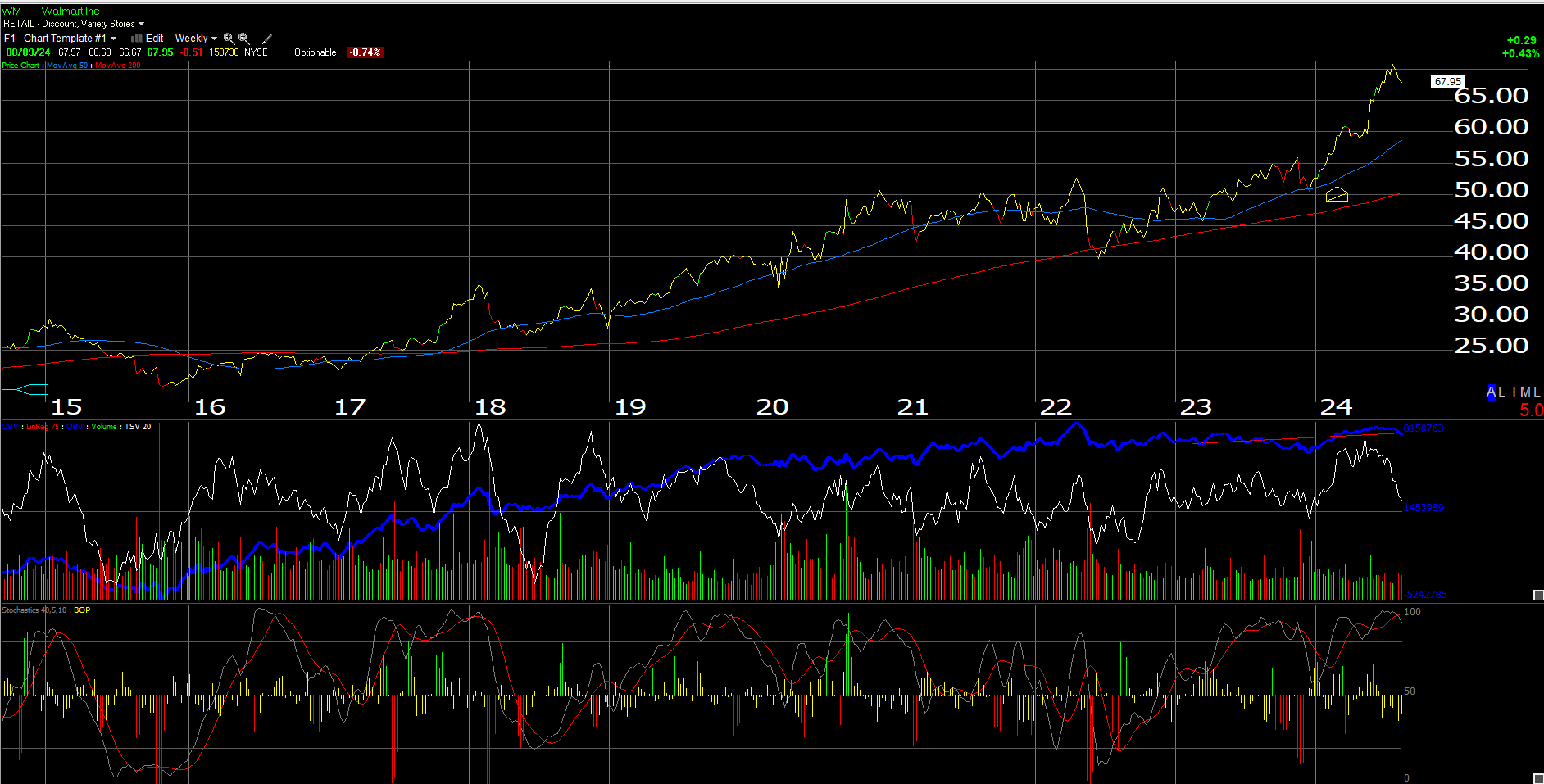Image resolution: width=1544 pixels, height=784 pixels.
Task: Click the 24 year marker on time axis
Action: 1336,407
